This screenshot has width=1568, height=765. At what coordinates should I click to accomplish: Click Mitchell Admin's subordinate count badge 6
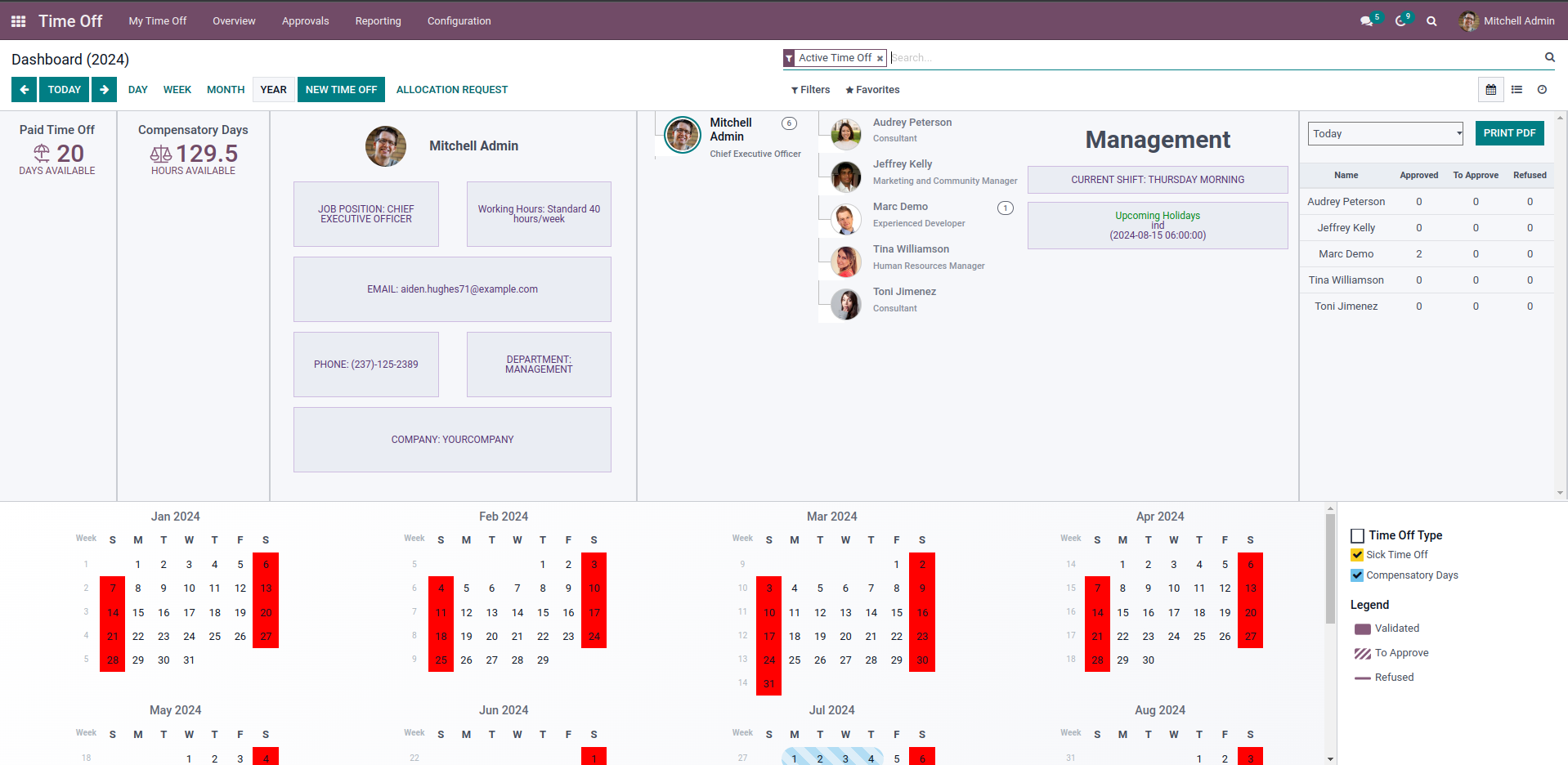(x=789, y=123)
